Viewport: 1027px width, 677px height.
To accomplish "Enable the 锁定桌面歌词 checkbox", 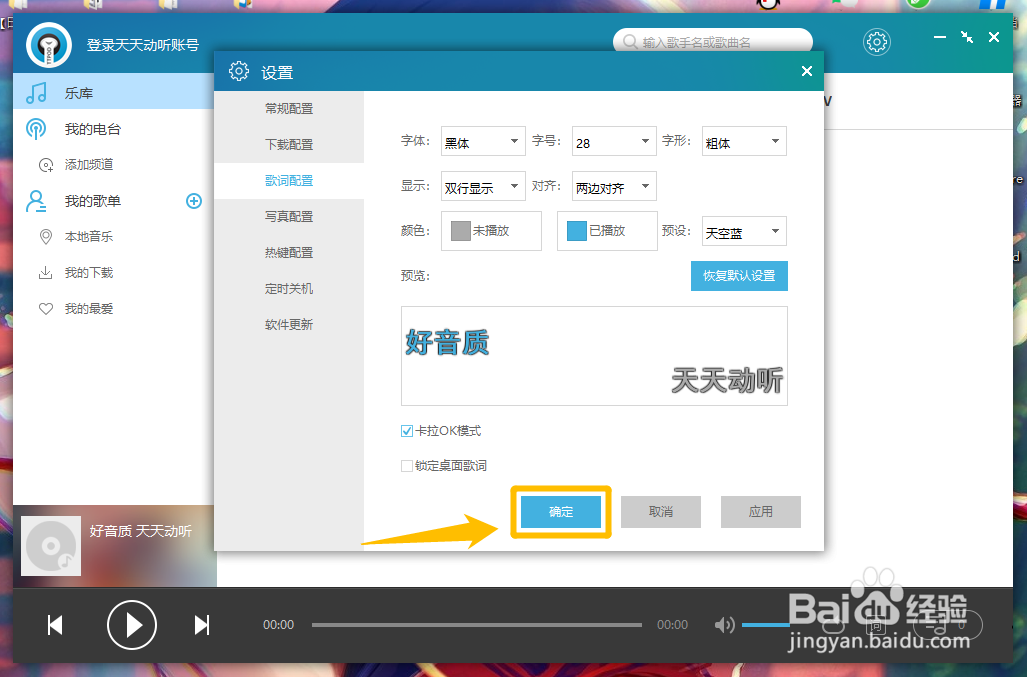I will 407,466.
